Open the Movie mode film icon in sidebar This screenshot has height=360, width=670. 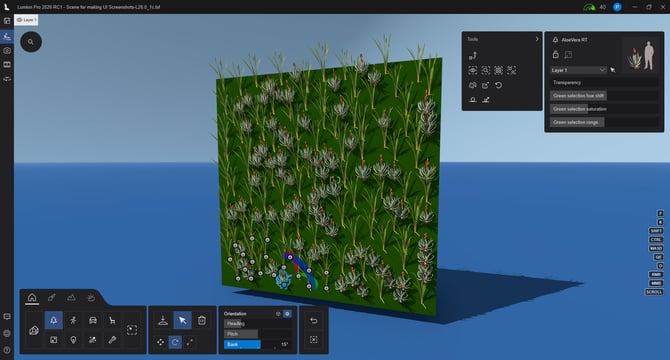click(7, 64)
